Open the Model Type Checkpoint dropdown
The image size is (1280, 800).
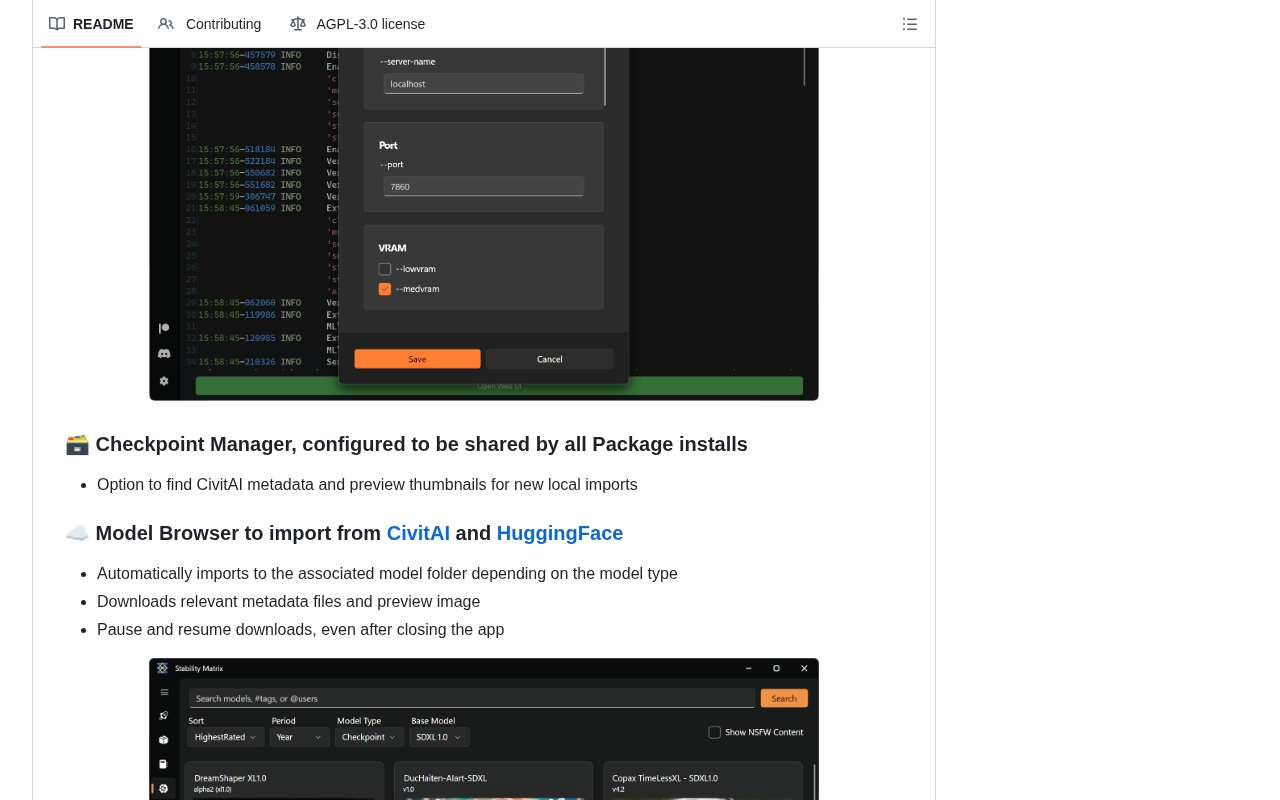(x=370, y=737)
